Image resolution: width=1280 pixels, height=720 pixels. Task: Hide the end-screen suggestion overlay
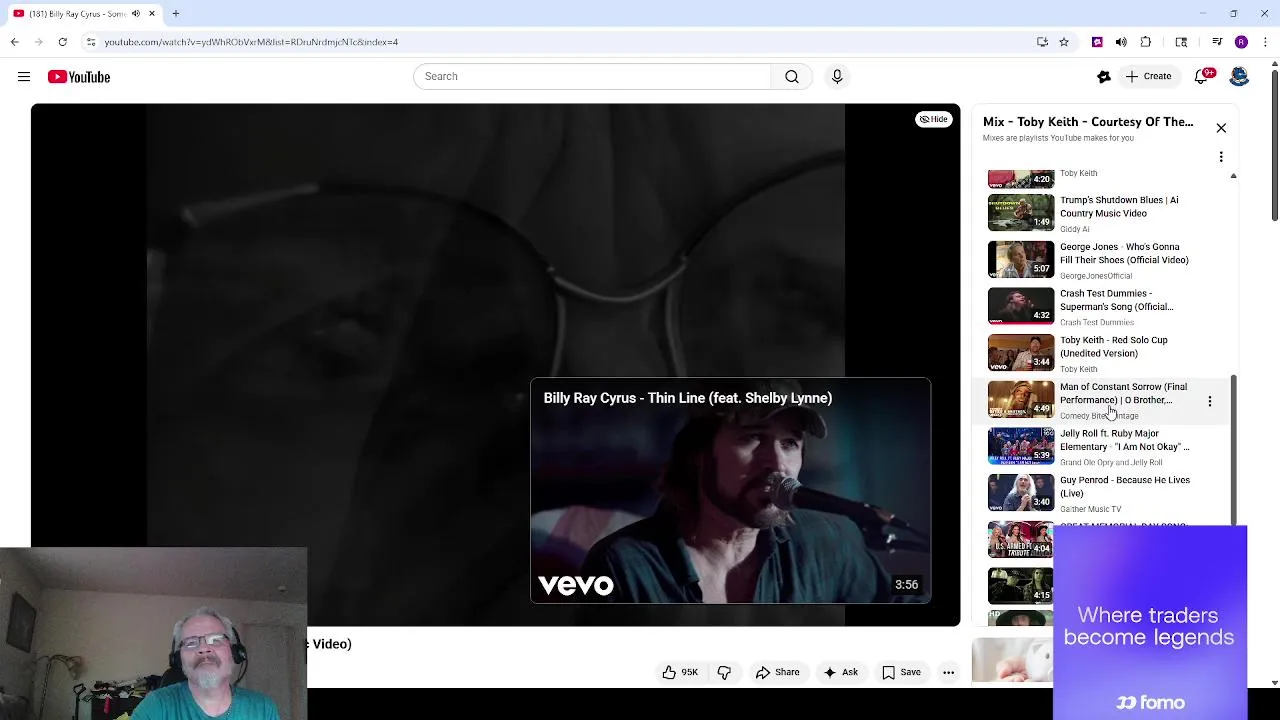pyautogui.click(x=934, y=119)
